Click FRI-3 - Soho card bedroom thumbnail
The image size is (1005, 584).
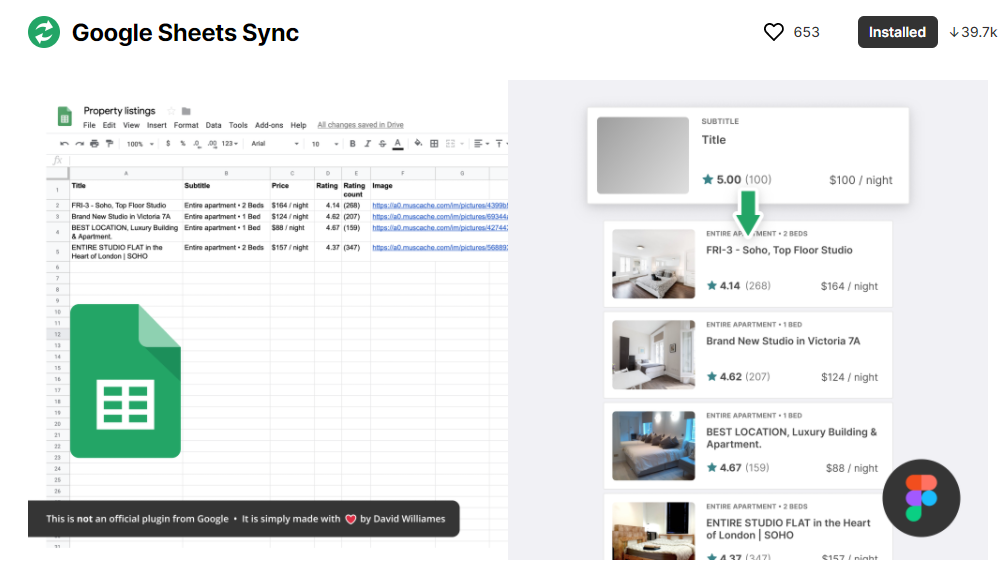pyautogui.click(x=653, y=263)
